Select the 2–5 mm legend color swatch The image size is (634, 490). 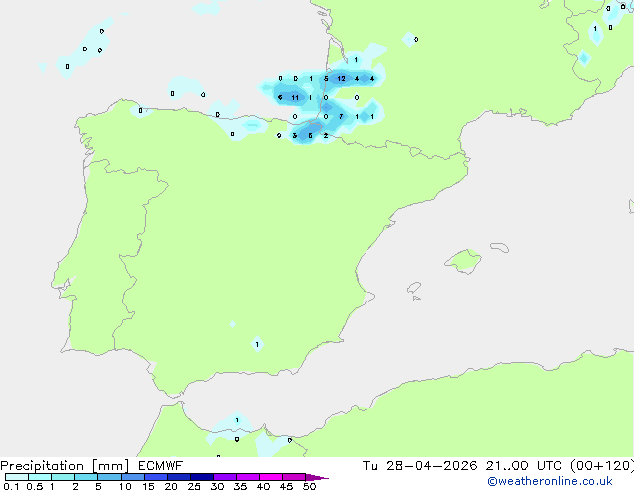86,477
